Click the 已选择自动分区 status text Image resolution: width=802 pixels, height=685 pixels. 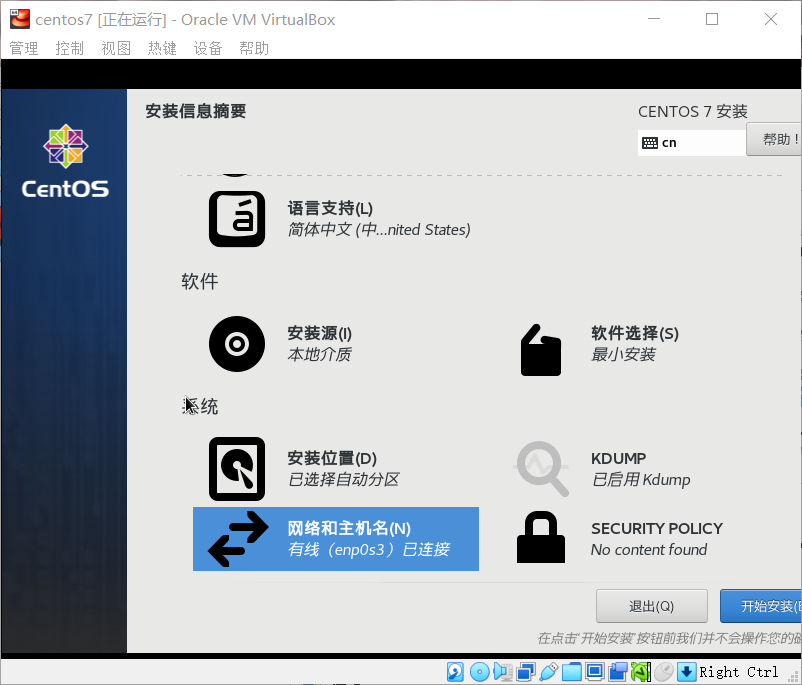pyautogui.click(x=343, y=479)
